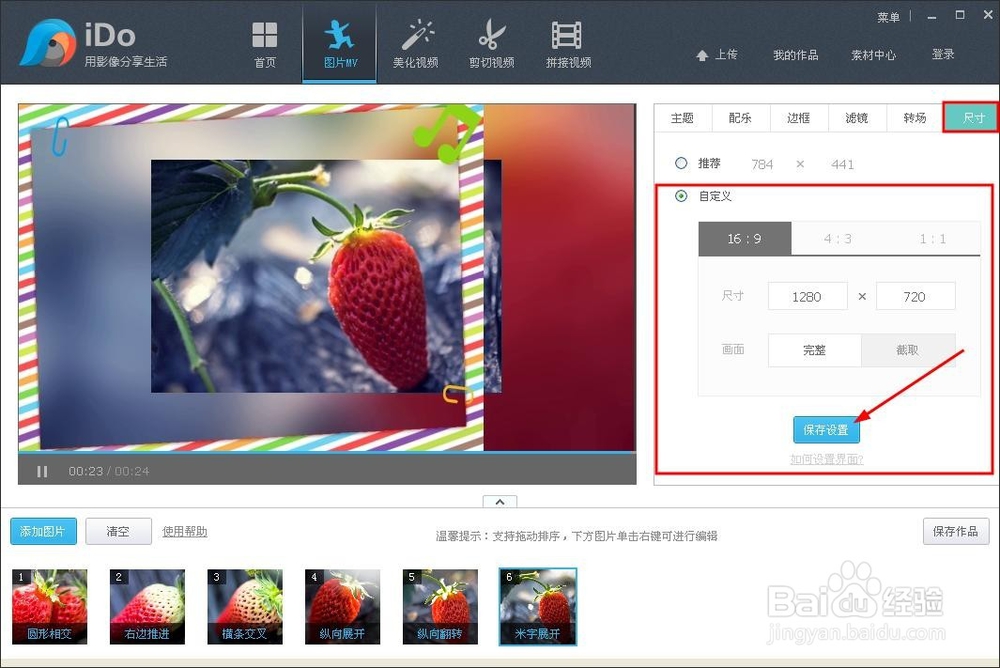Click the 保存设置 button
1000x668 pixels.
pyautogui.click(x=826, y=429)
